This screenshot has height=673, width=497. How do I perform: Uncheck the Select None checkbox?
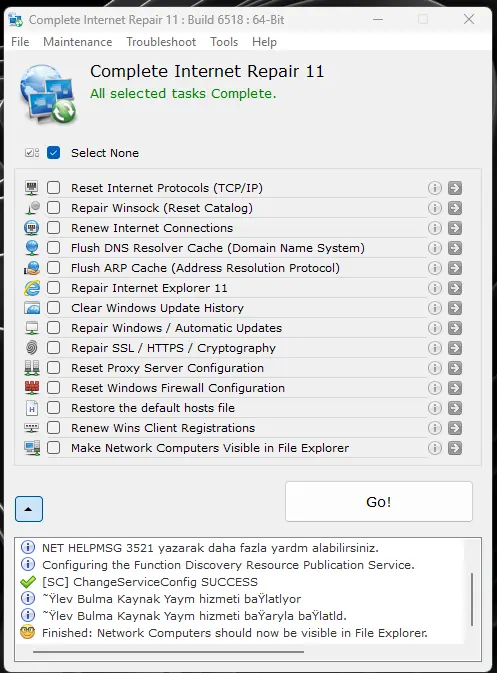[54, 153]
